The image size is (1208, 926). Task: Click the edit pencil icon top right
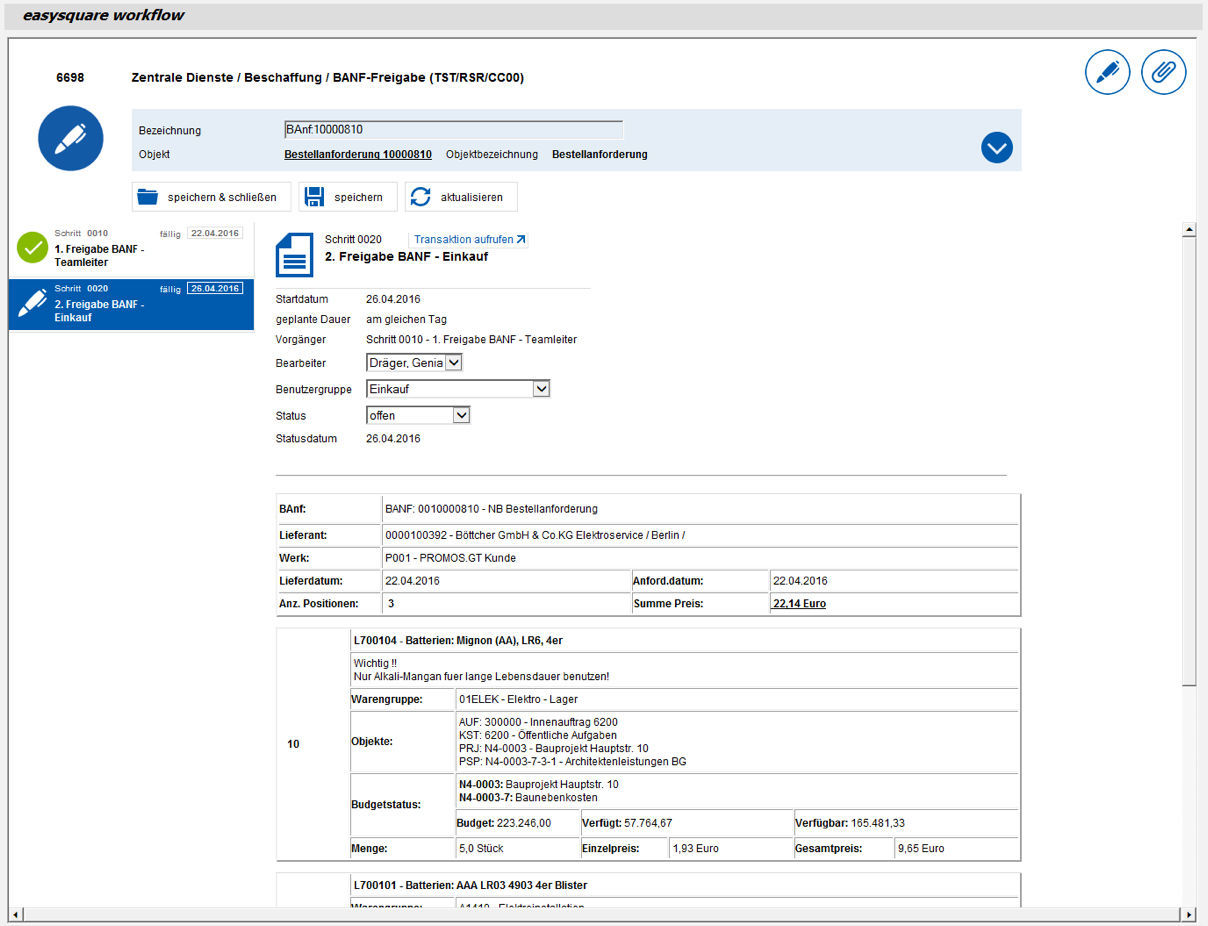1107,72
